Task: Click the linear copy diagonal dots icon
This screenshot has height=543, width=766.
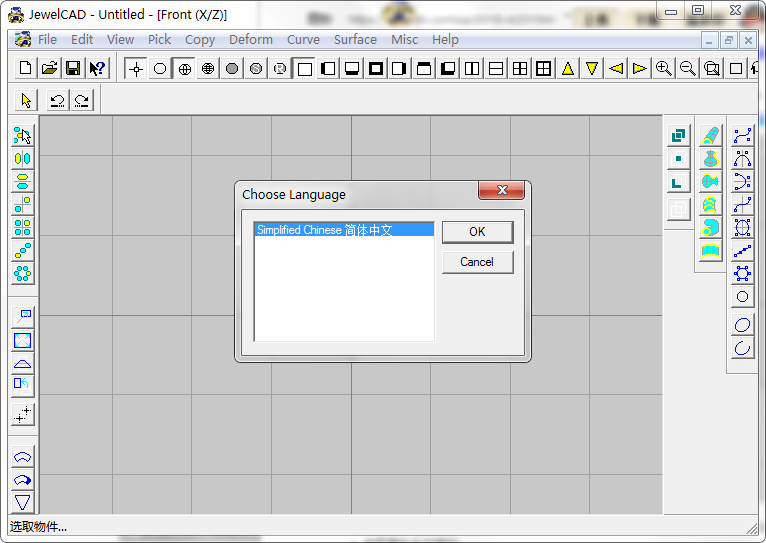Action: (22, 251)
